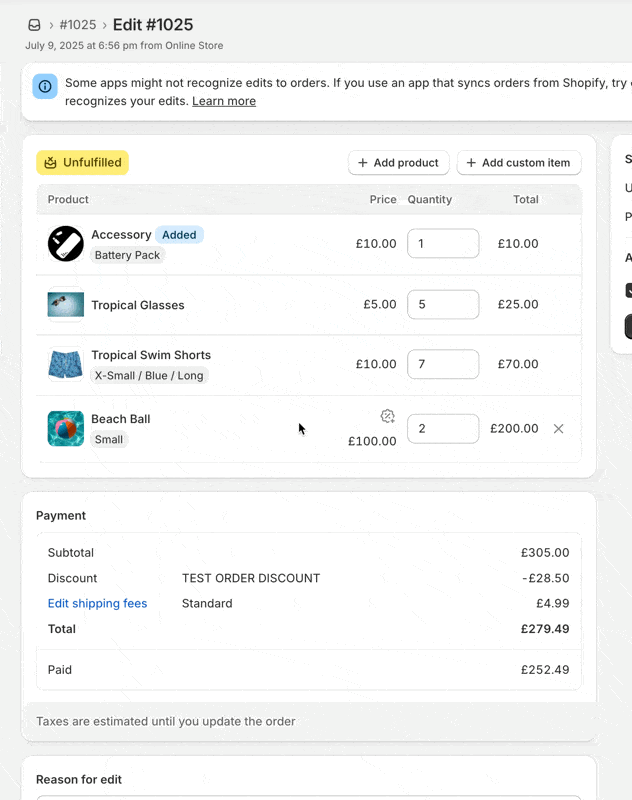Click the discount icon above Beach Ball price

click(x=388, y=416)
